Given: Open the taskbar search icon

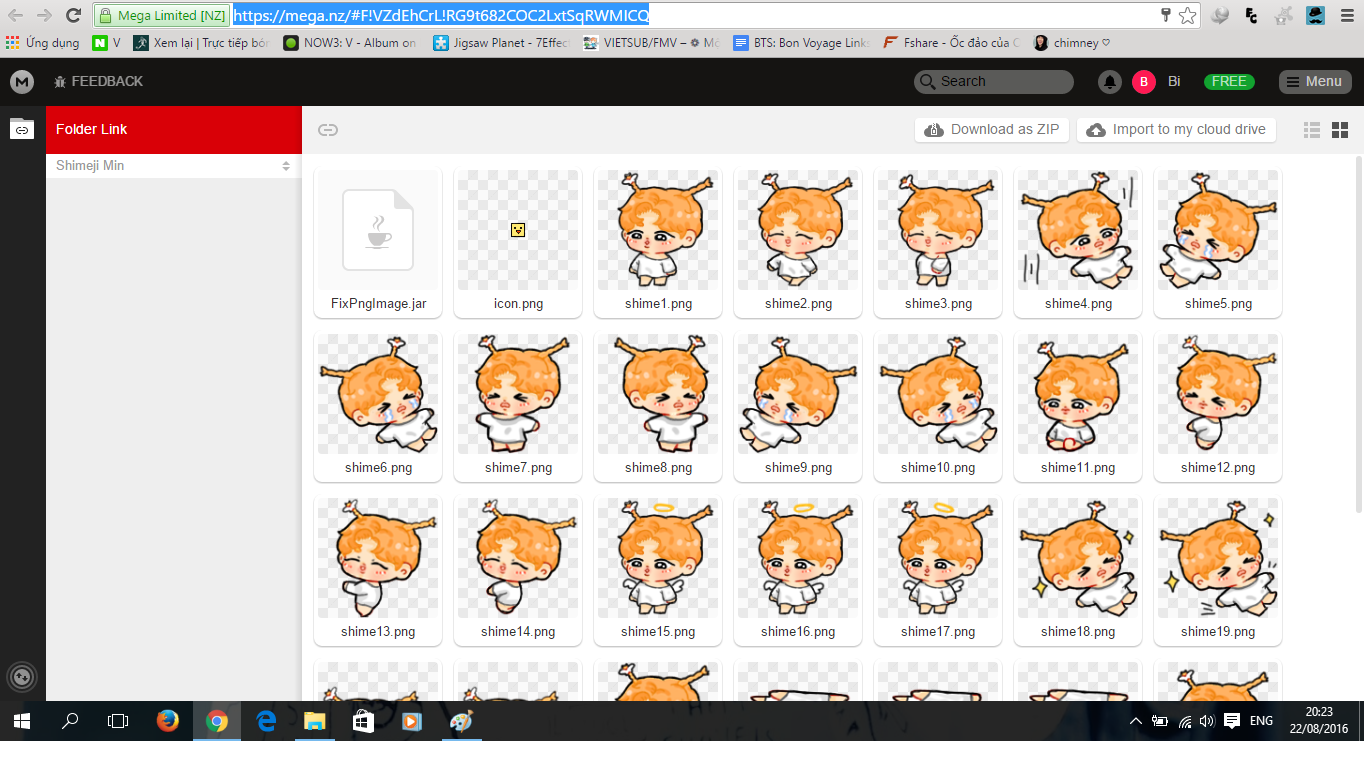Looking at the screenshot, I should click(70, 721).
